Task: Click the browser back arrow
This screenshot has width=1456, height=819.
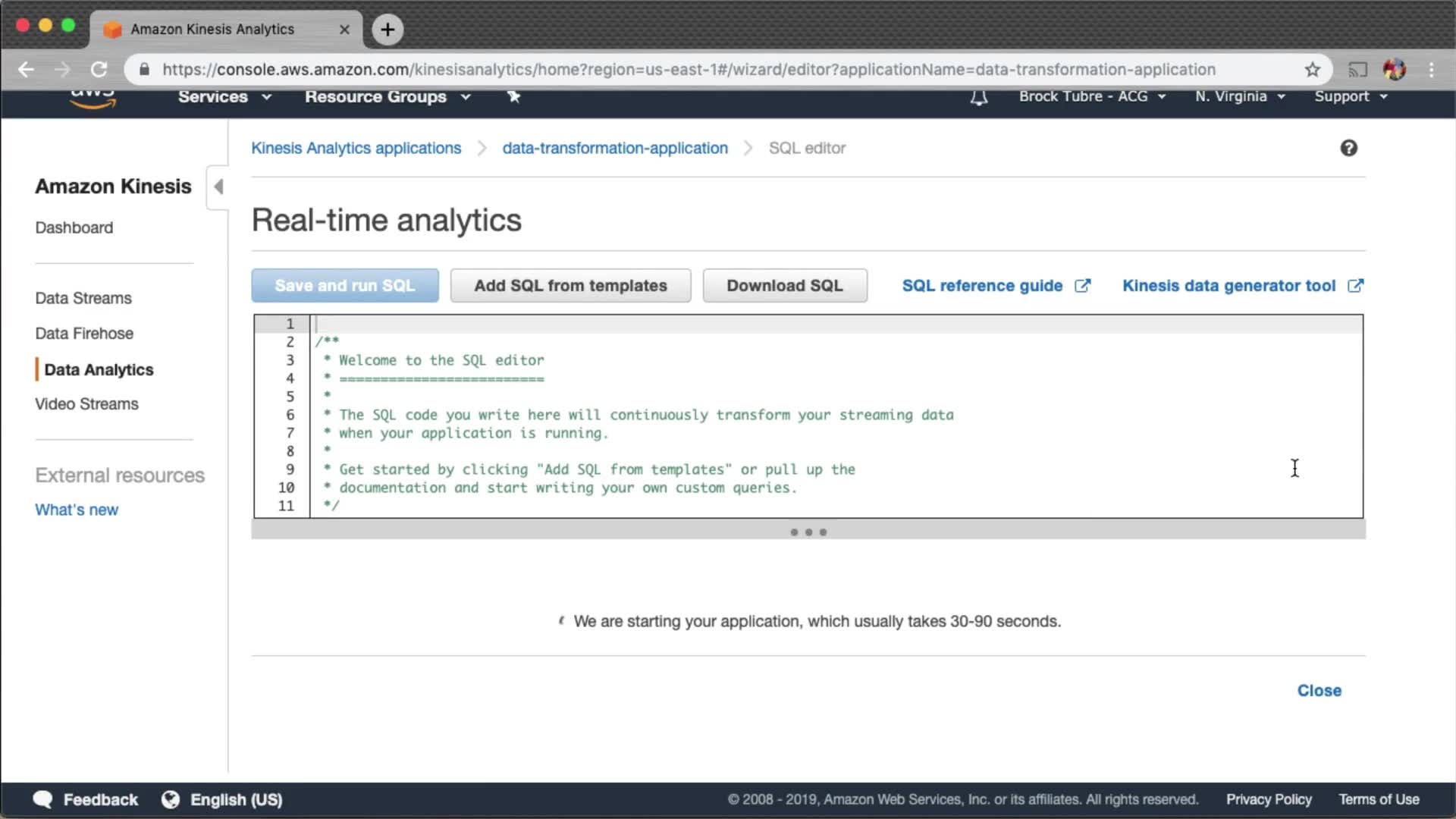Action: [27, 70]
